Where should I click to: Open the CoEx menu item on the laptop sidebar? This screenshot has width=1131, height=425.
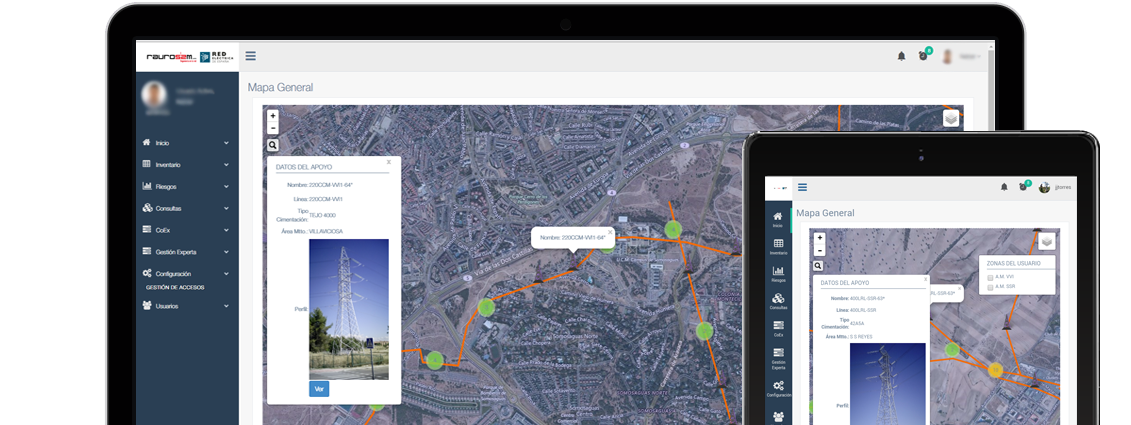point(185,230)
